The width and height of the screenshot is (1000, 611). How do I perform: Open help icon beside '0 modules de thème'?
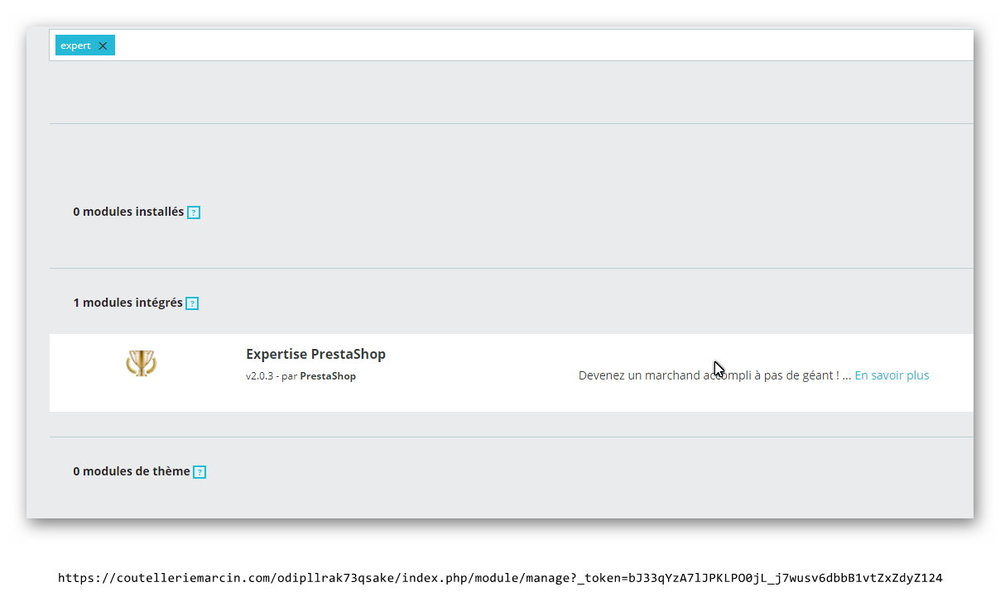tap(200, 472)
